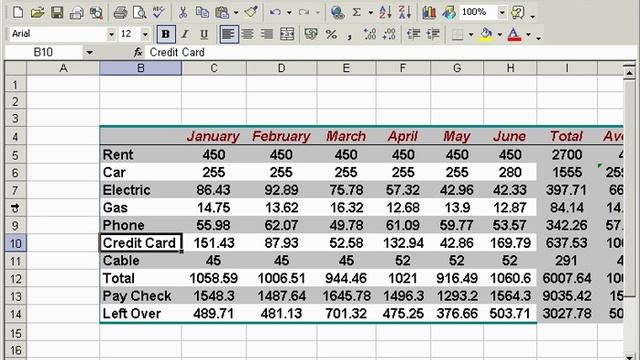Undo the last action
This screenshot has width=640, height=360.
coord(275,13)
